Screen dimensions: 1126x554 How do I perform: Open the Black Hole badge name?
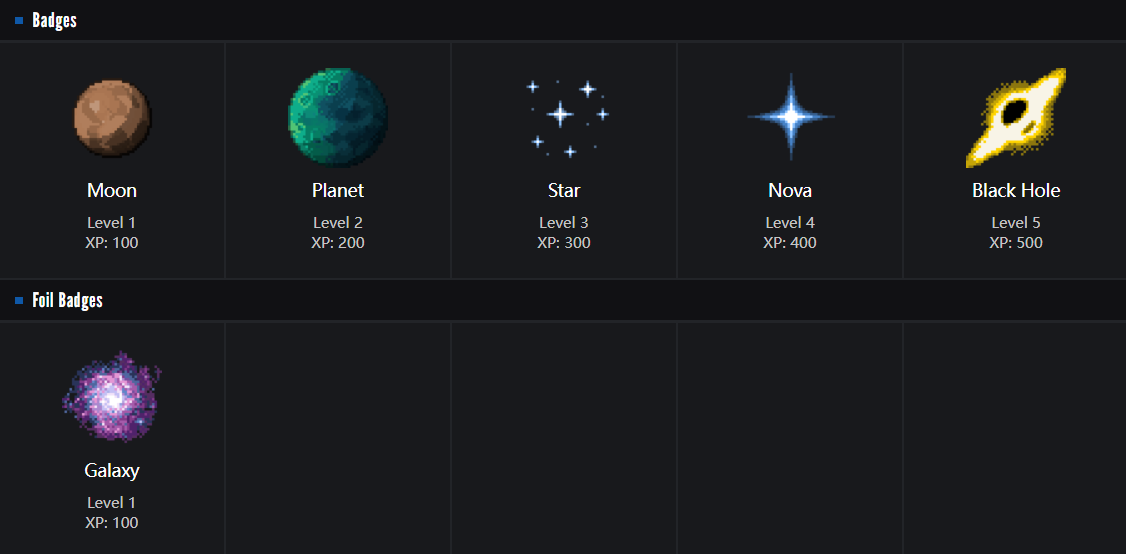pos(1016,190)
